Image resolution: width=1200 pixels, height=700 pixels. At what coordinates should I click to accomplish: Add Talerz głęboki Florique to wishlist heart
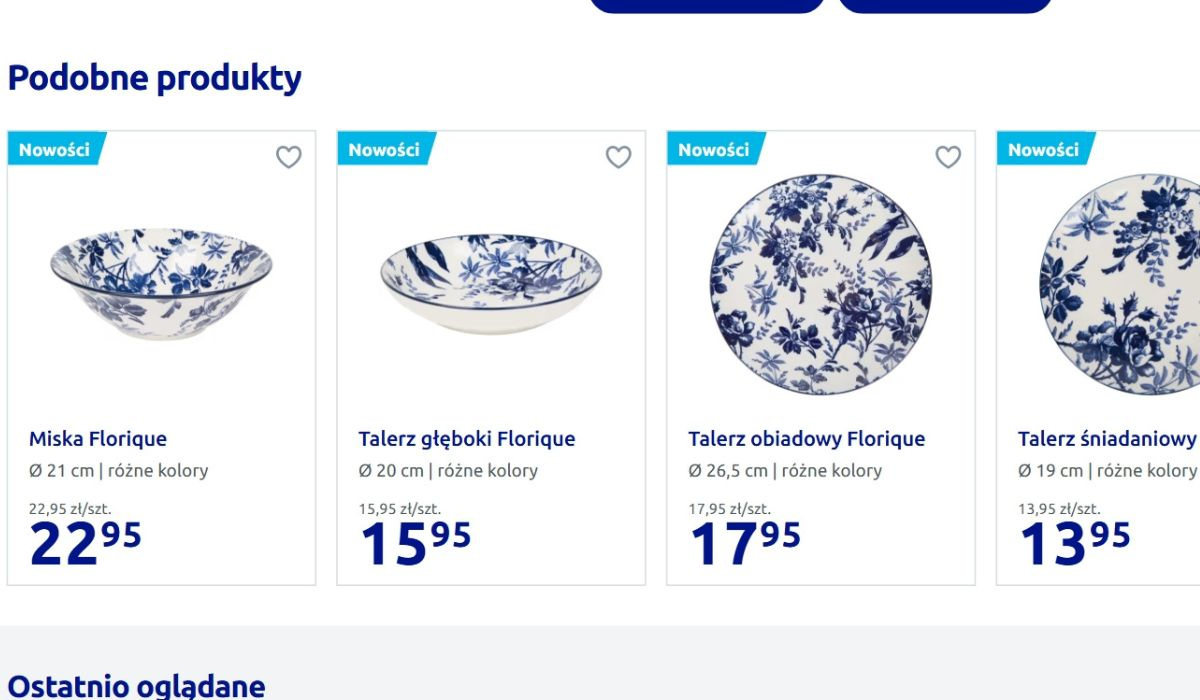(619, 157)
